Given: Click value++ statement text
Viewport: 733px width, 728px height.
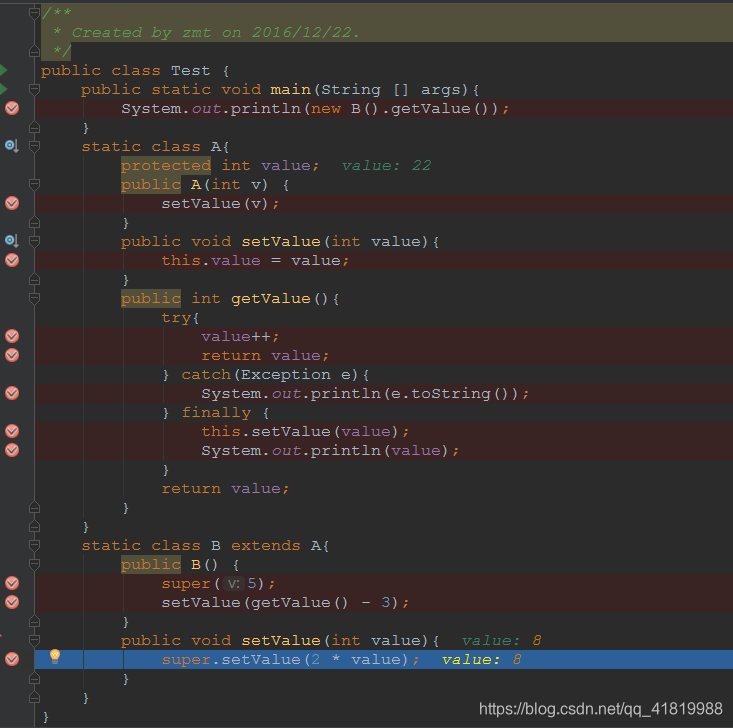Looking at the screenshot, I should click(x=240, y=337).
